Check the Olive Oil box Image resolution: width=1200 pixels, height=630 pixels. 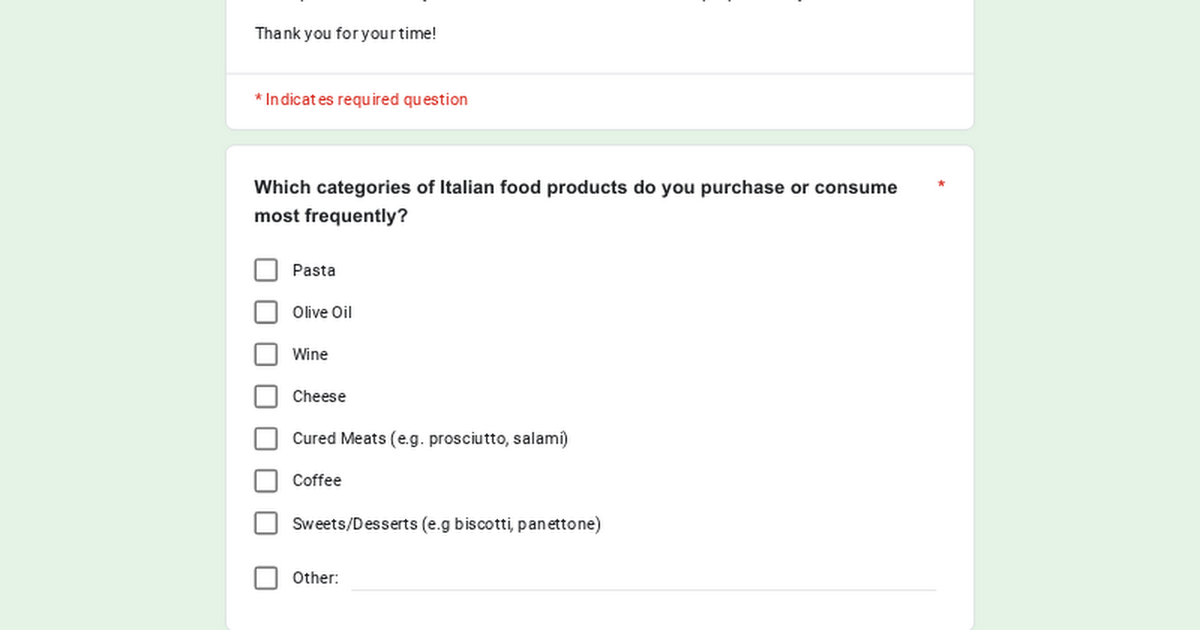tap(266, 312)
